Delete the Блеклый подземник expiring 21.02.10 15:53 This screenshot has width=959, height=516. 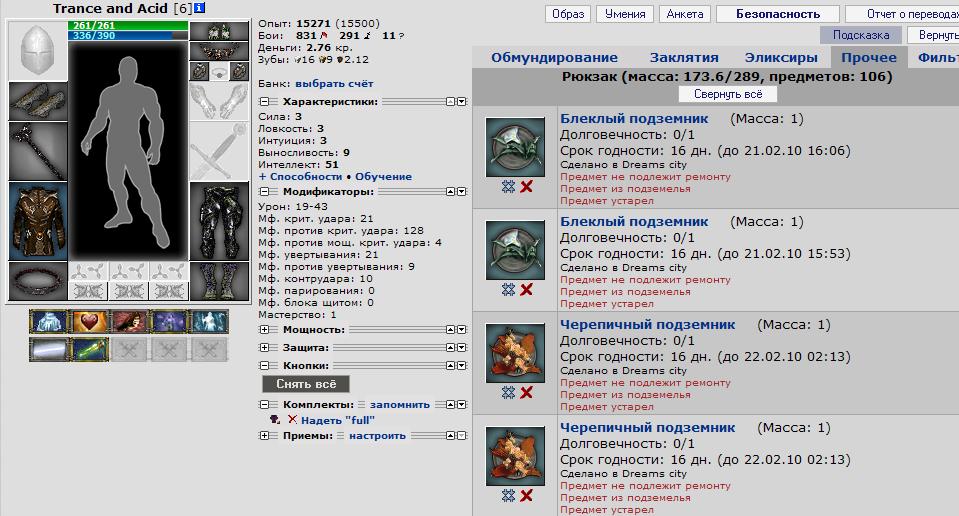(526, 289)
